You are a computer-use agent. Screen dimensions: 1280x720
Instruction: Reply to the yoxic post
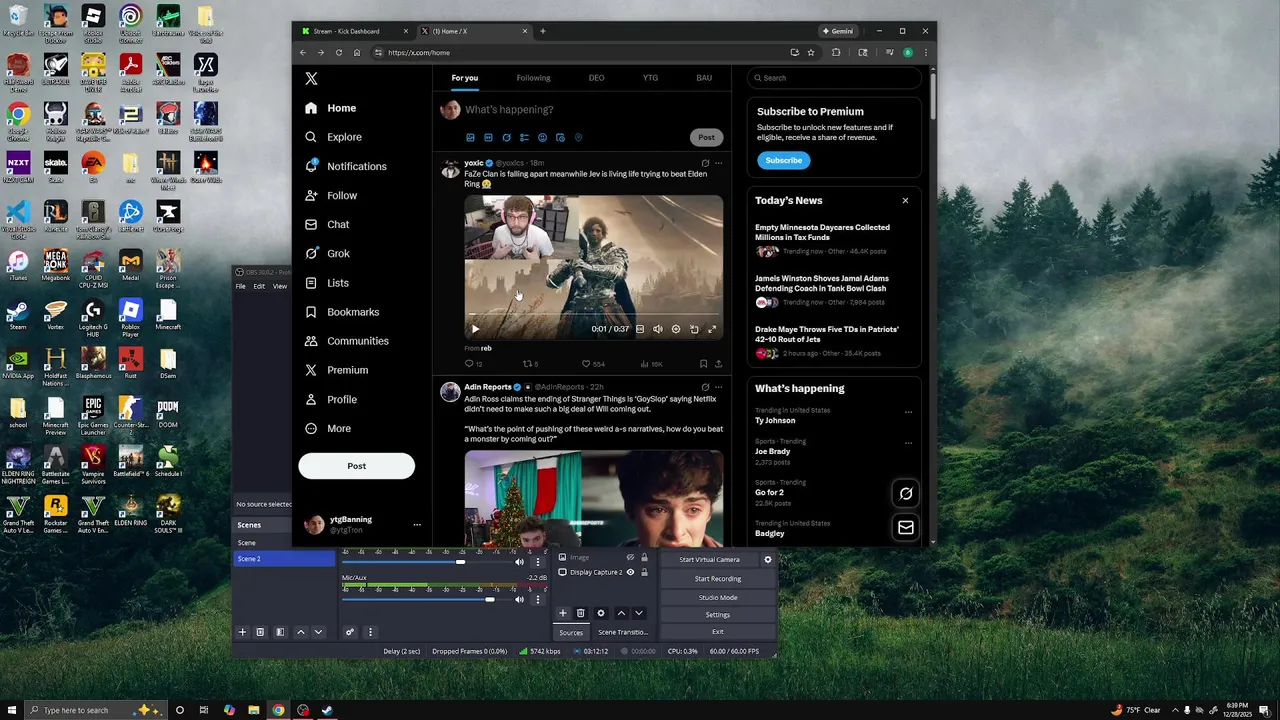tap(474, 364)
